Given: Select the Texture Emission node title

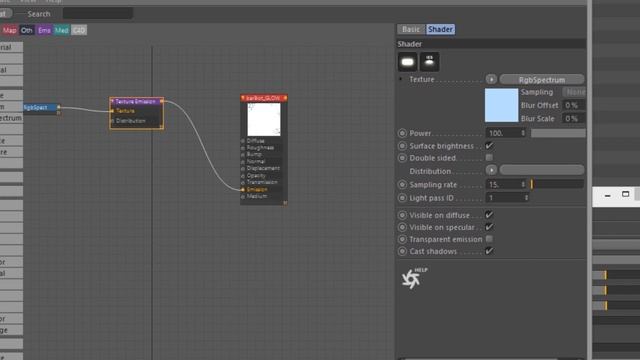Looking at the screenshot, I should 136,101.
